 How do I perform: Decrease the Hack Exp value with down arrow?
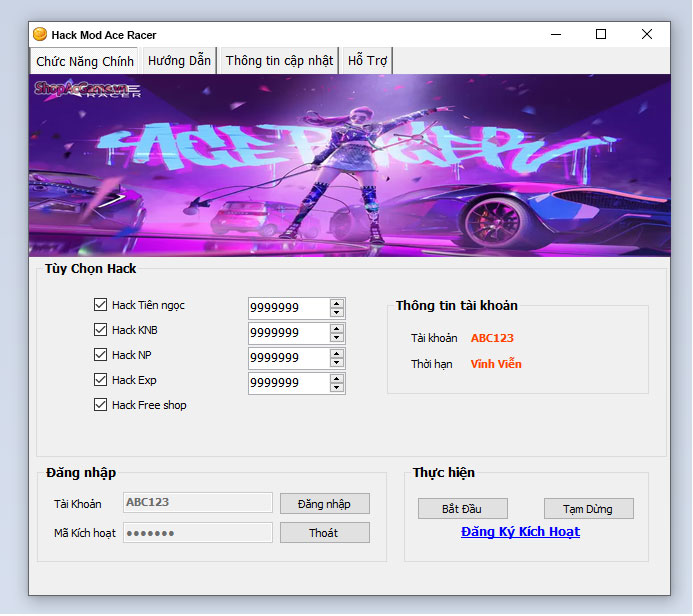tap(337, 388)
